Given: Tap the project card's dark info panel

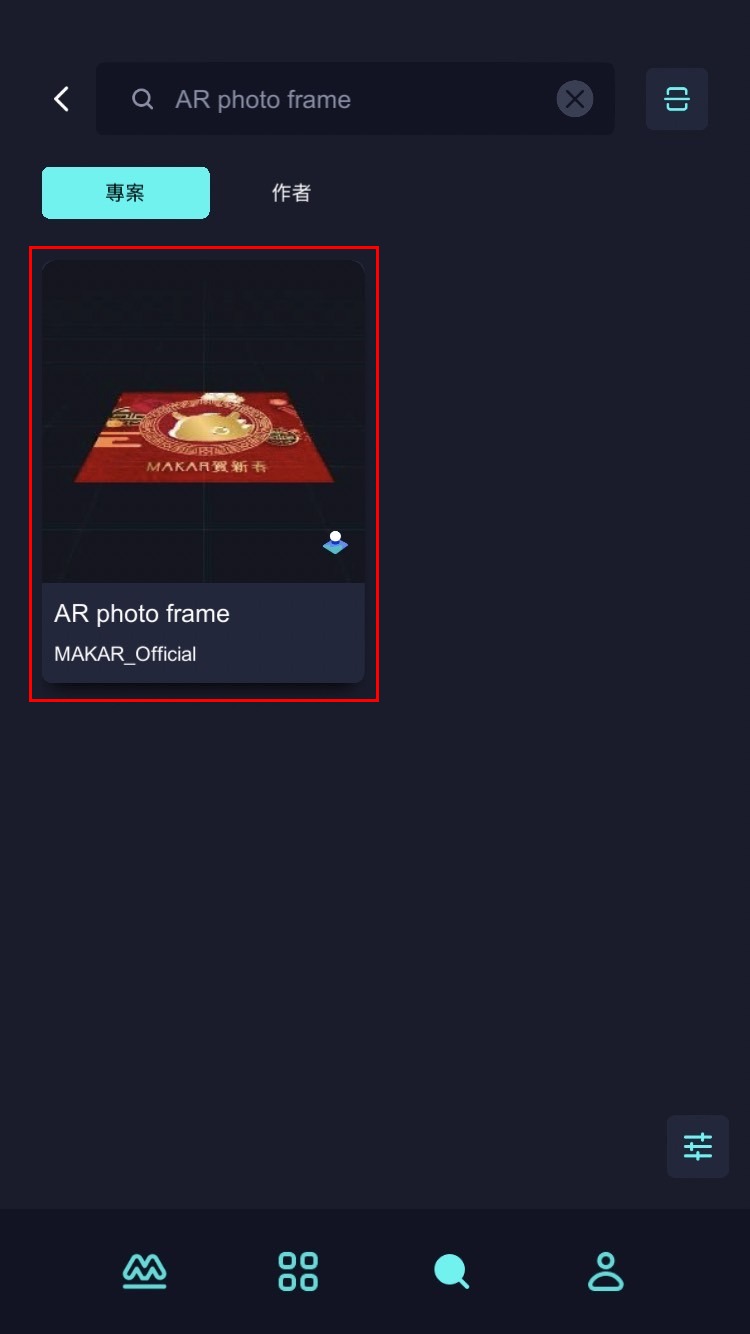Looking at the screenshot, I should 203,633.
